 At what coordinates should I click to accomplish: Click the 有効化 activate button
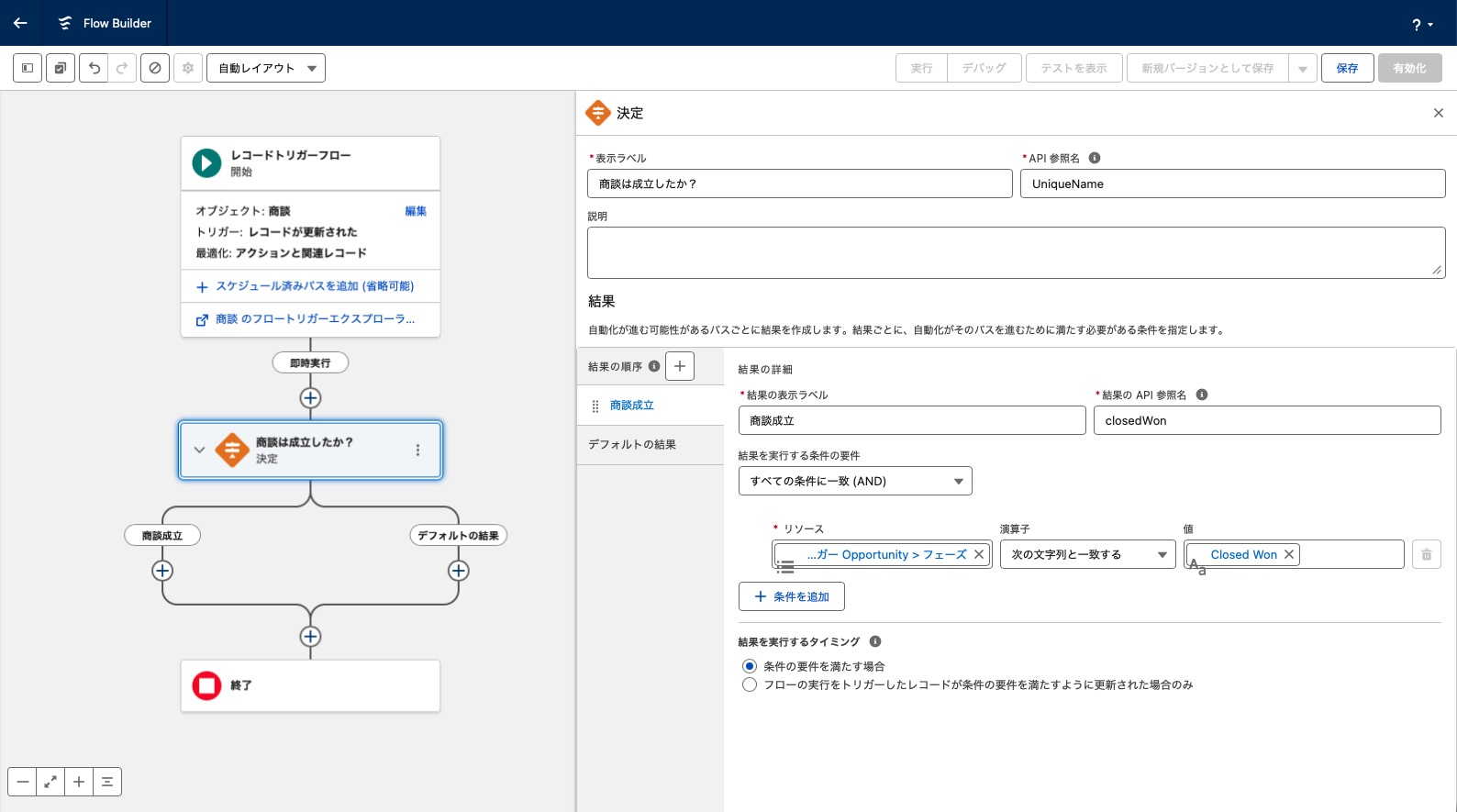click(x=1410, y=68)
